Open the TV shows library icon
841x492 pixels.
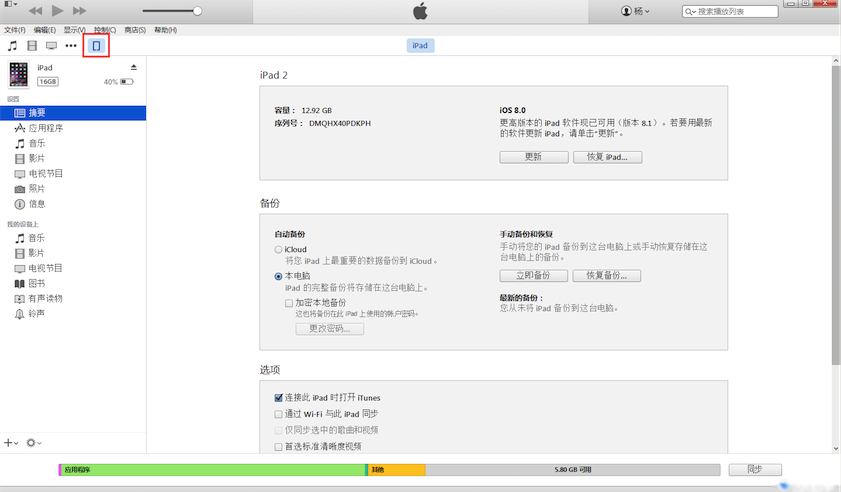click(x=51, y=46)
